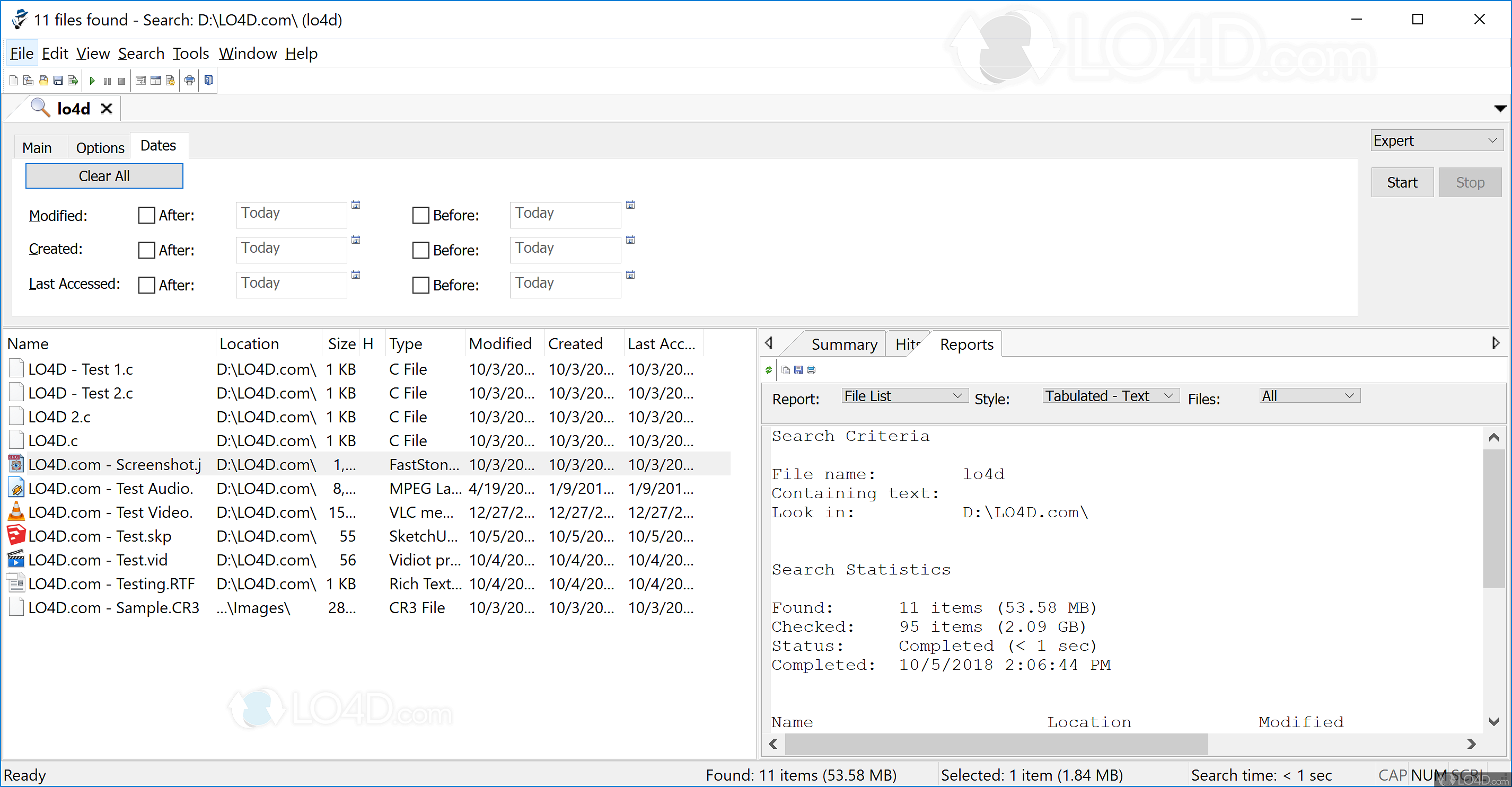
Task: Open calendar picker for Modified After date
Action: point(356,205)
